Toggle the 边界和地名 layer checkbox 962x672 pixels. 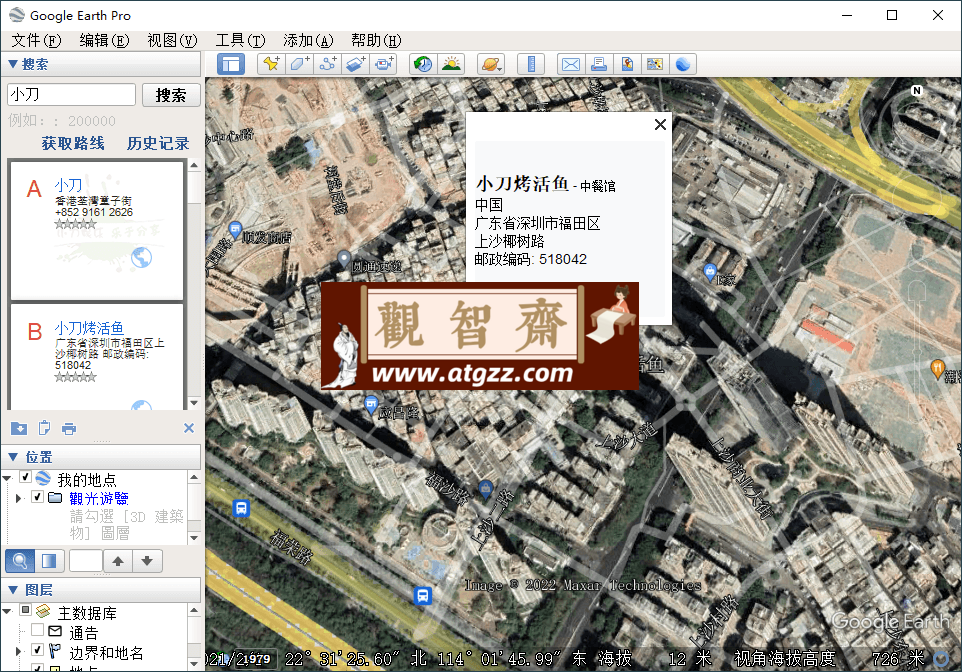coord(37,649)
